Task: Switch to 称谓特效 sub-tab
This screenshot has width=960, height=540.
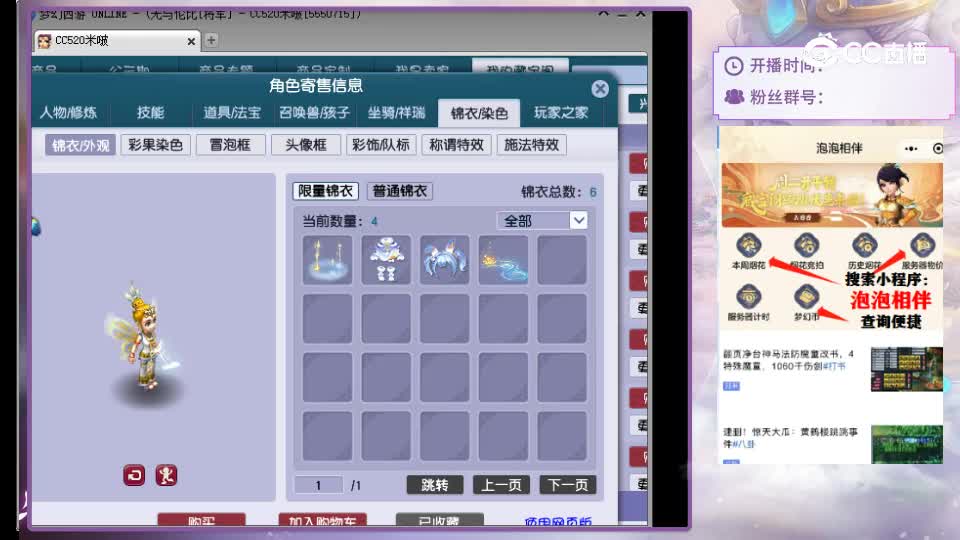Action: [x=456, y=145]
